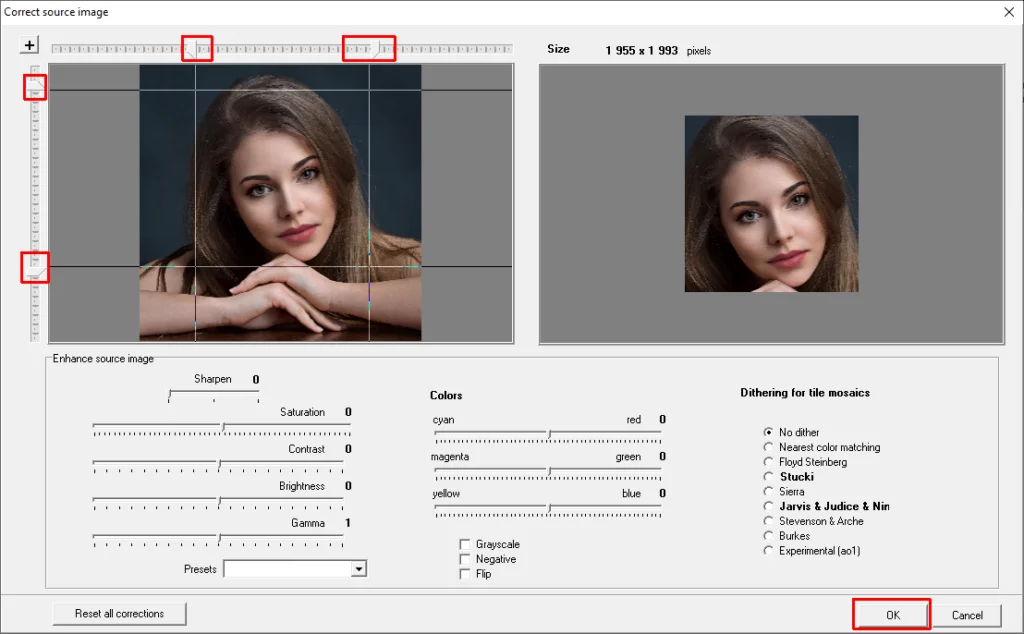The height and width of the screenshot is (634, 1024).
Task: Open the Presets dropdown
Action: 359,569
